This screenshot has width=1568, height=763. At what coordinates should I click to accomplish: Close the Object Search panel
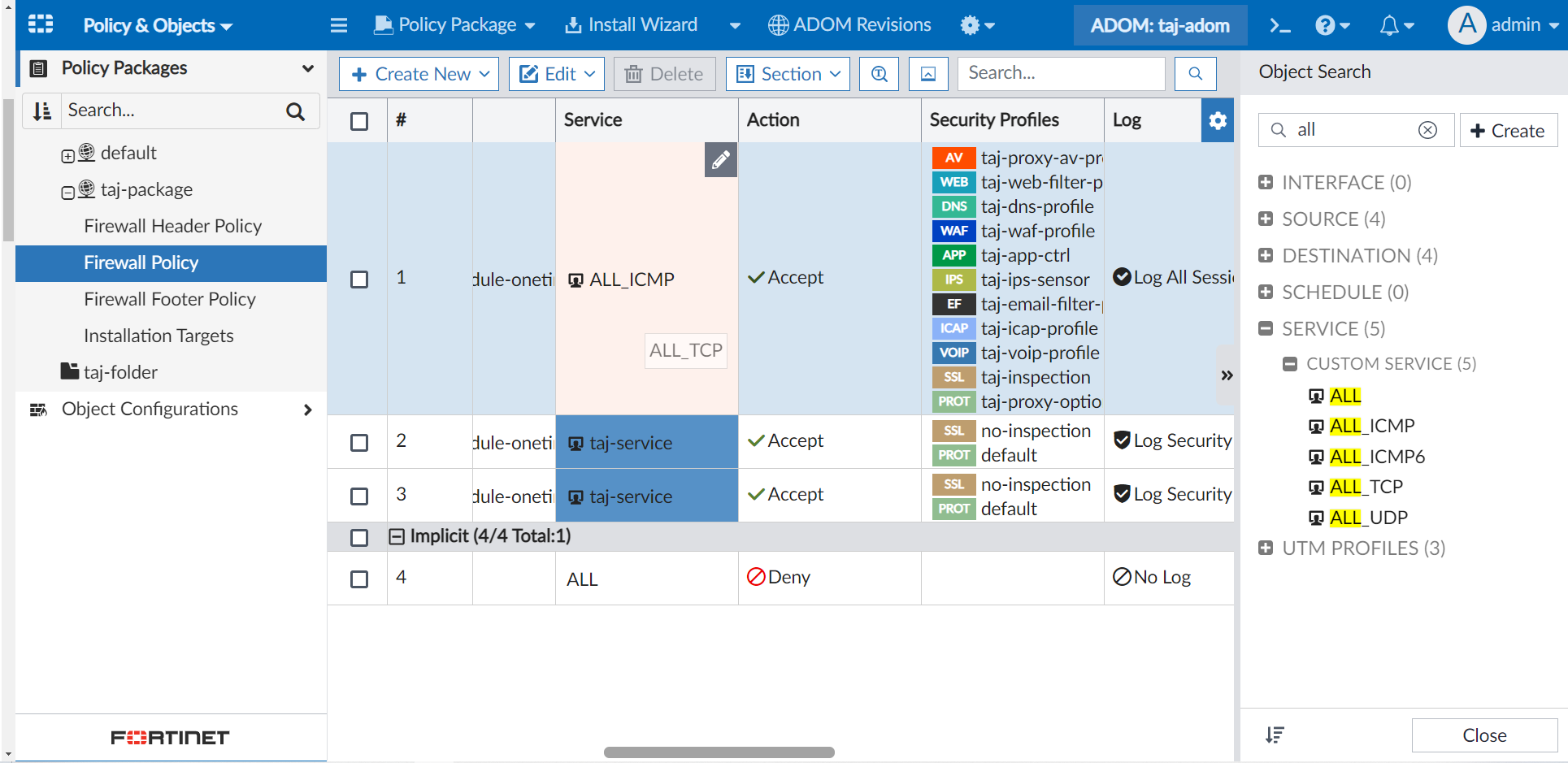(x=1484, y=735)
